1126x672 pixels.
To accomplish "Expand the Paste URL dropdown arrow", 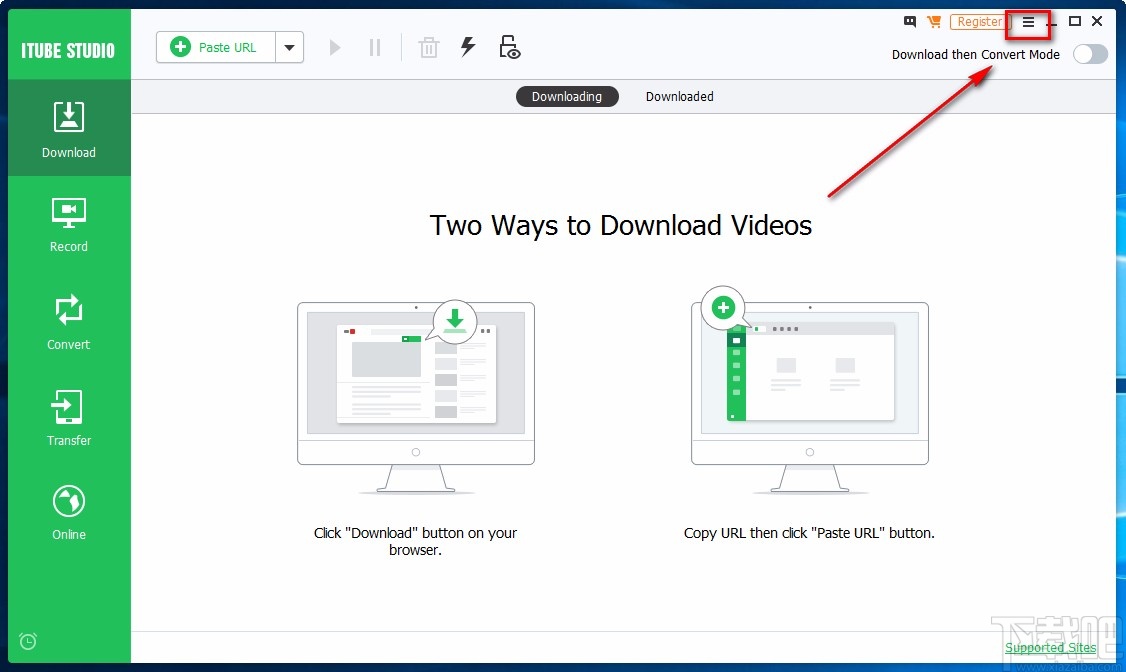I will coord(289,46).
